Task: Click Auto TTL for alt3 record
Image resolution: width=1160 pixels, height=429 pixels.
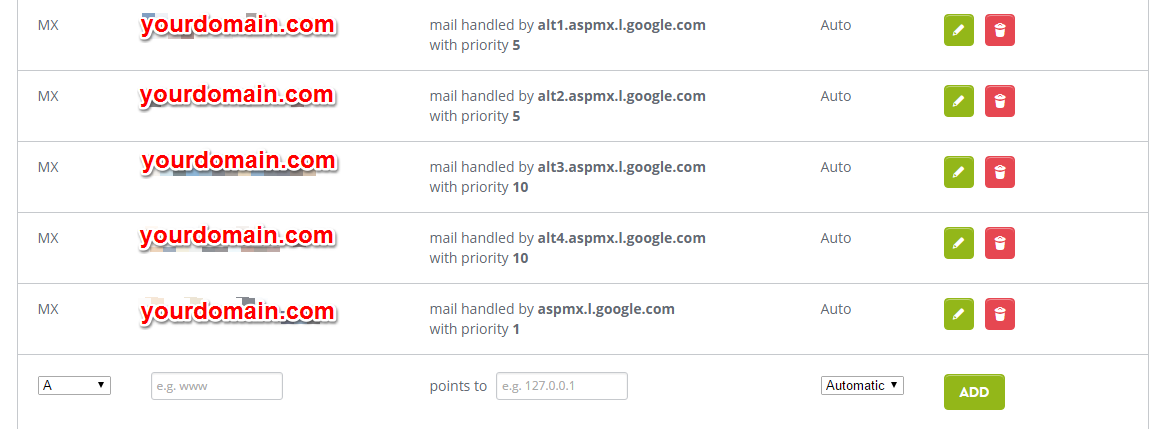Action: click(x=836, y=167)
